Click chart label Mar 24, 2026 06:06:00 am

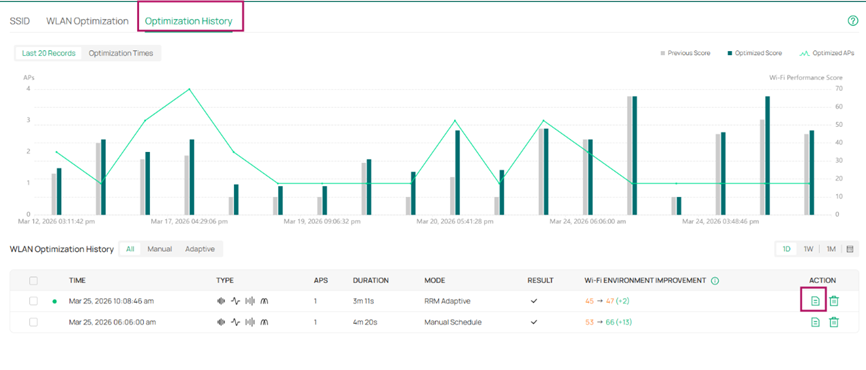point(587,222)
